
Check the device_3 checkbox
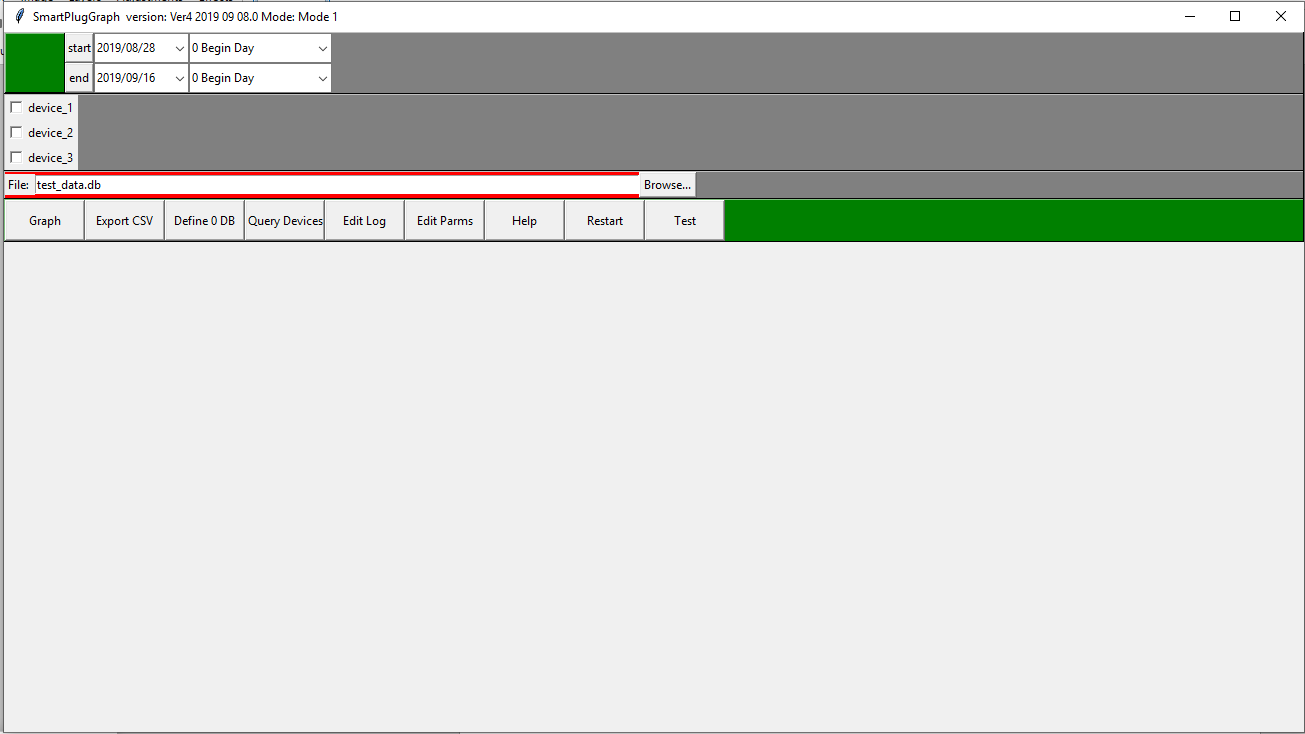pyautogui.click(x=16, y=157)
